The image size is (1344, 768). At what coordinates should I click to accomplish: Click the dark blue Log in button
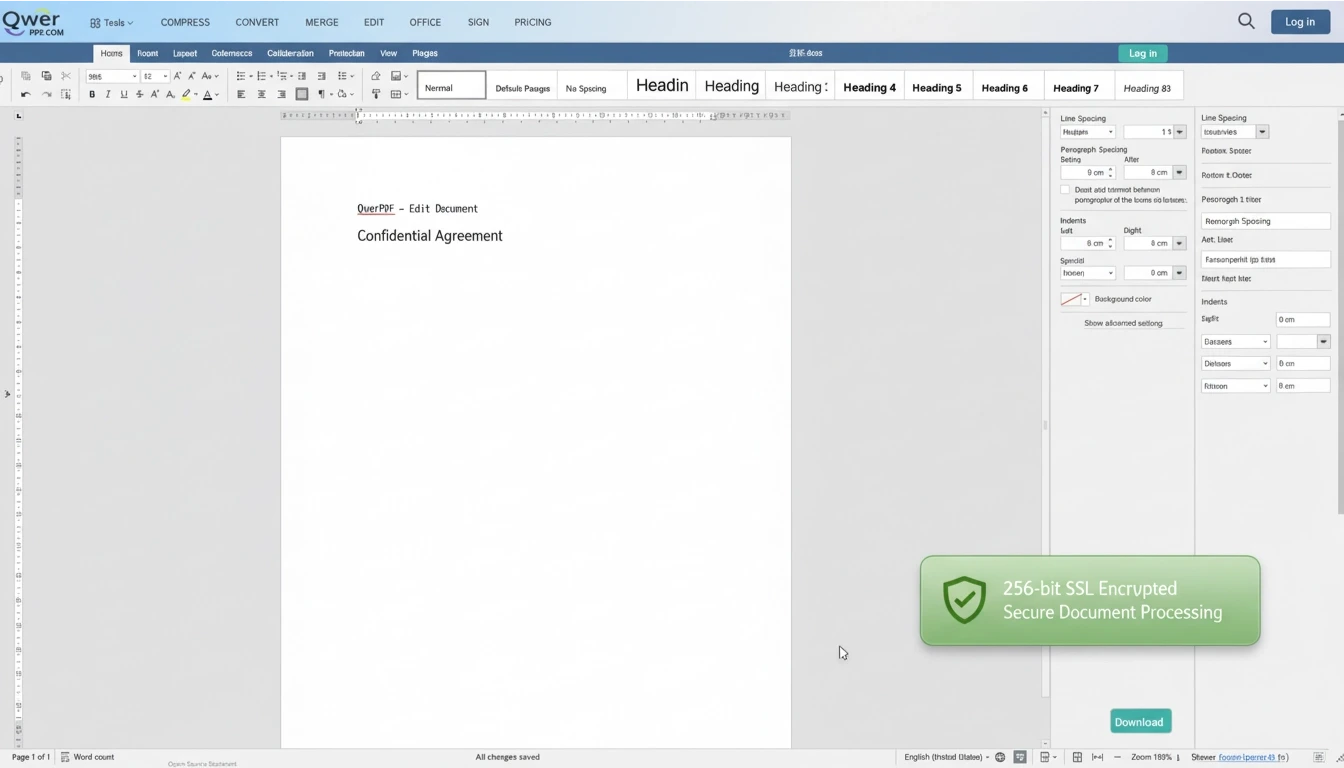click(1300, 21)
